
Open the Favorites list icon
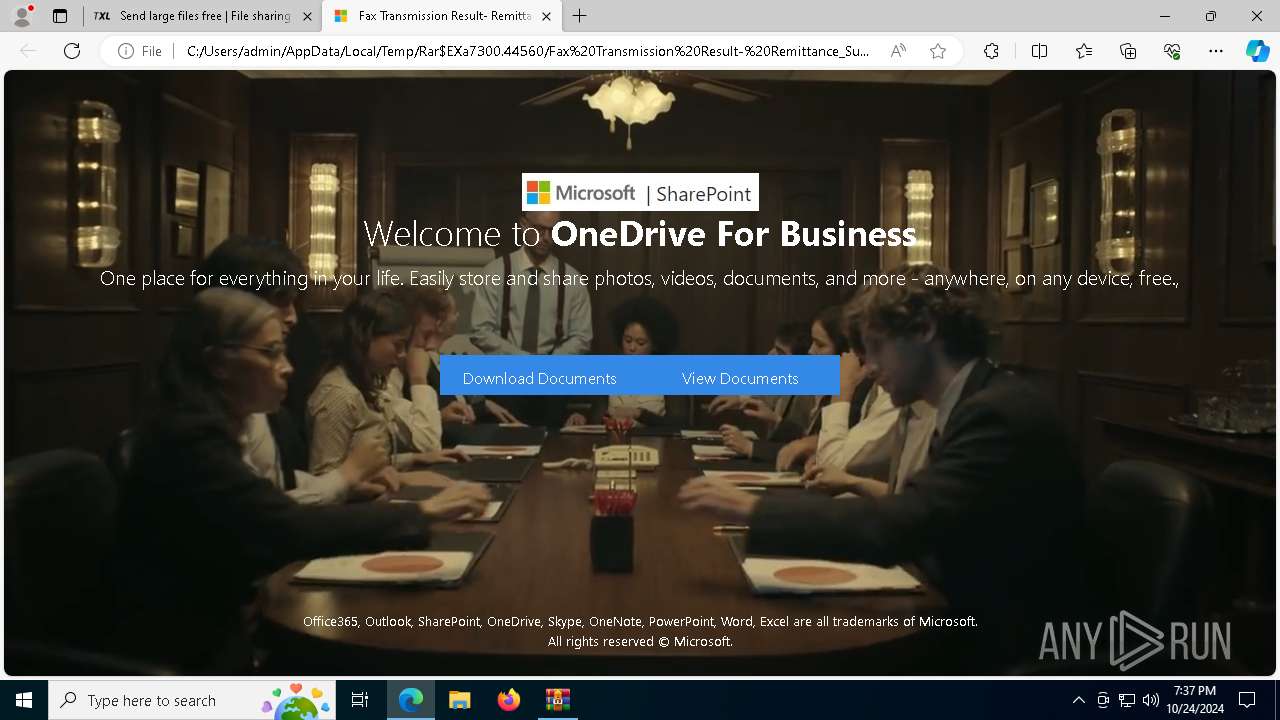pyautogui.click(x=1084, y=51)
